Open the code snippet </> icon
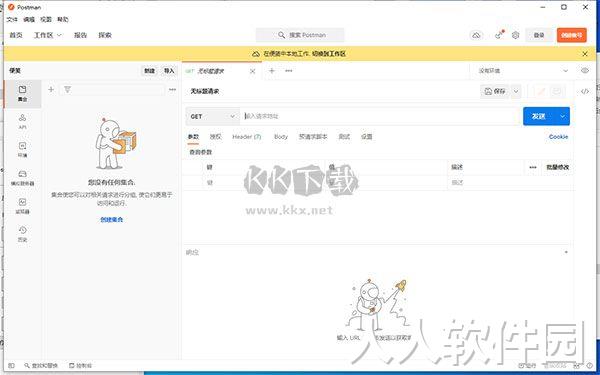600x375 pixels. tap(585, 91)
